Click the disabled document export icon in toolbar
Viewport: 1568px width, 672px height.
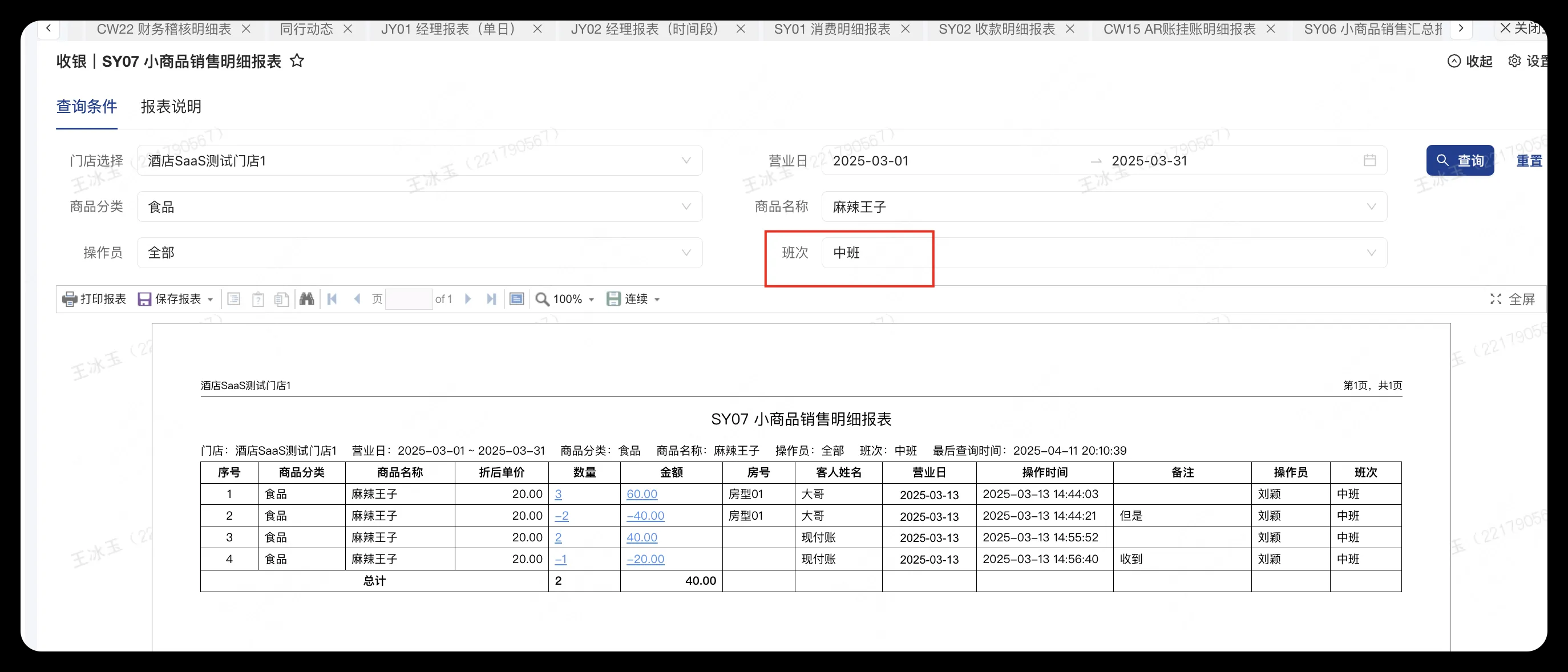[234, 299]
